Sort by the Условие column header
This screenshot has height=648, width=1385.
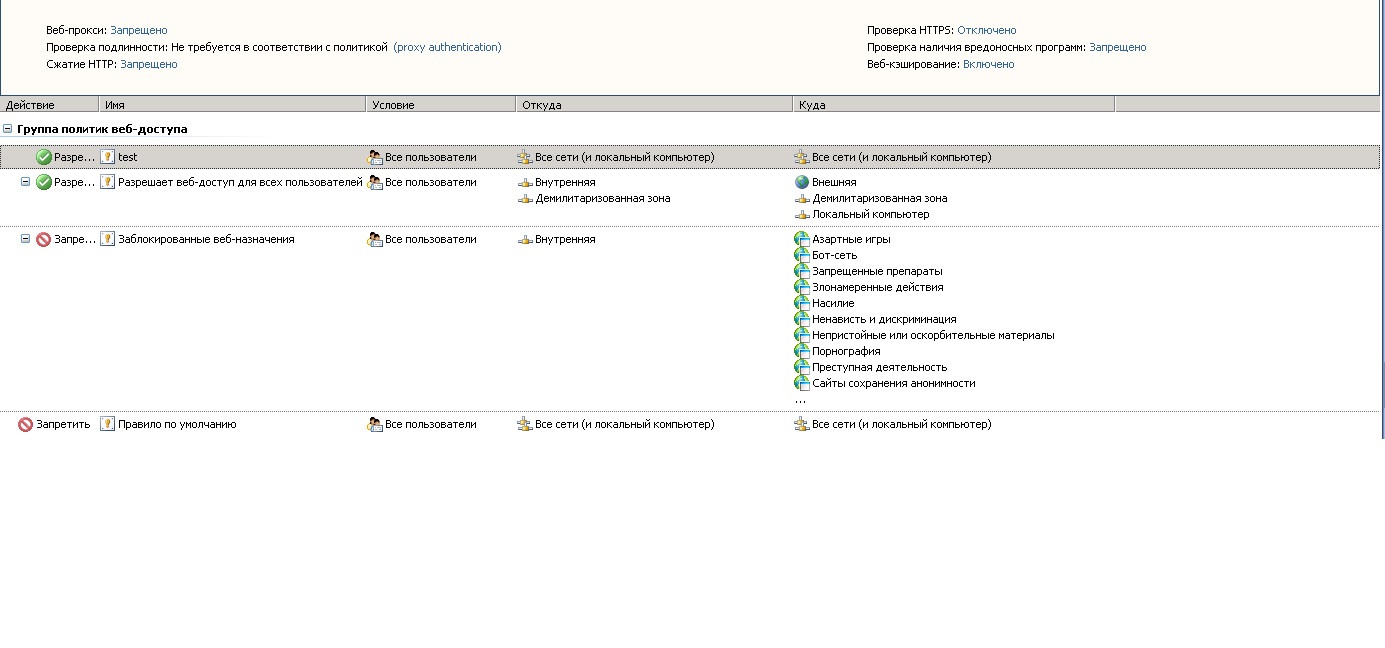point(441,104)
